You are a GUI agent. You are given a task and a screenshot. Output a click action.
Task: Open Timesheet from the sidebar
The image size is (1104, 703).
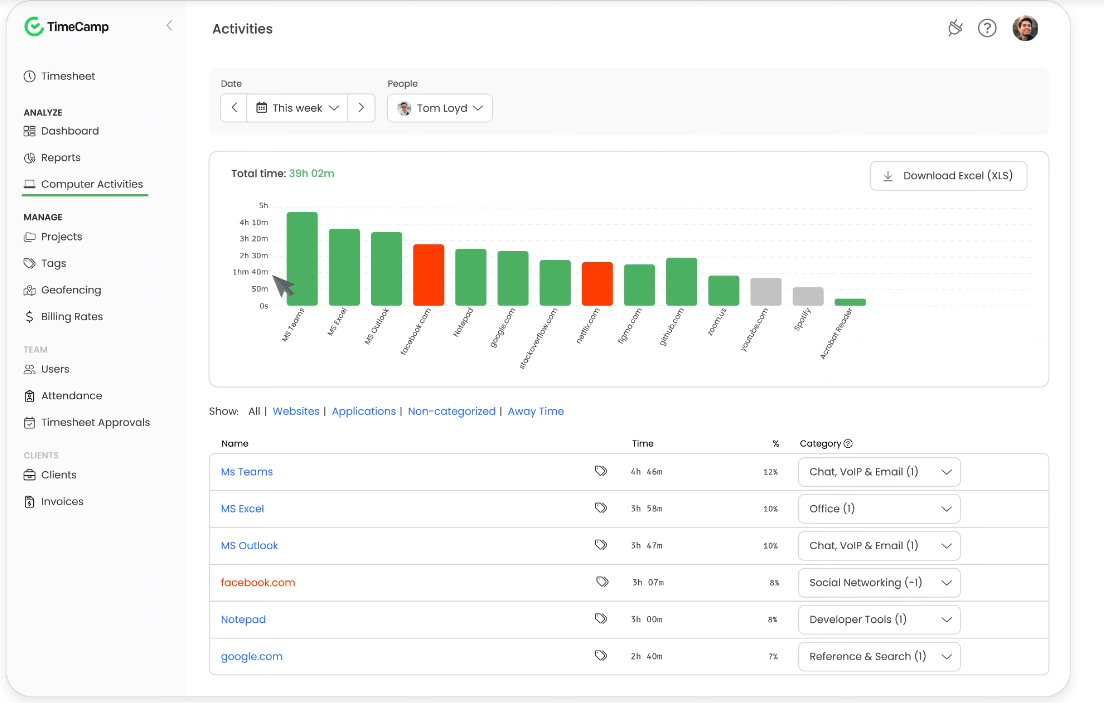(x=66, y=76)
